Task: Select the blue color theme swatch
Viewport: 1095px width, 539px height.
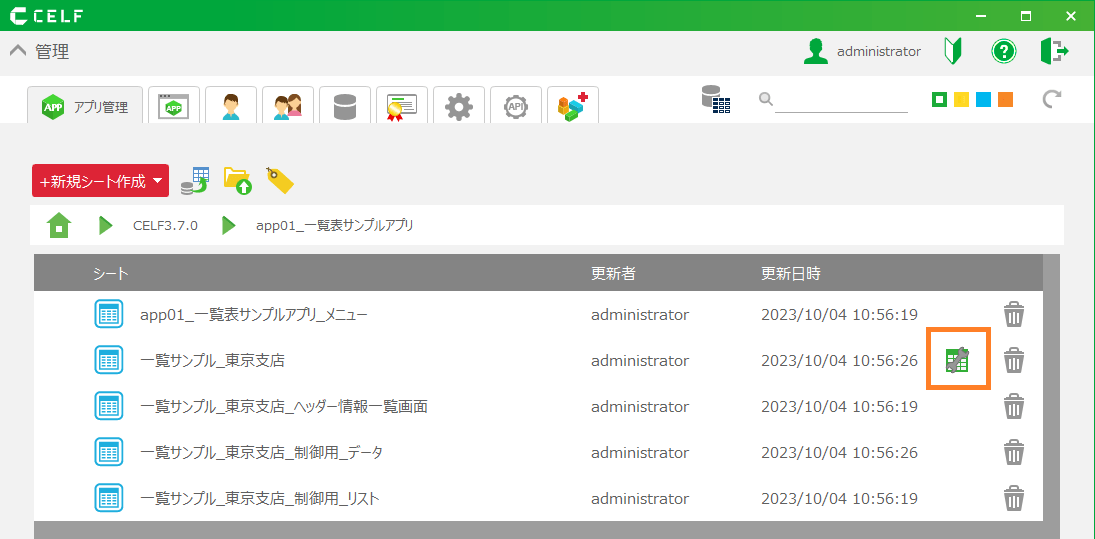Action: 983,100
